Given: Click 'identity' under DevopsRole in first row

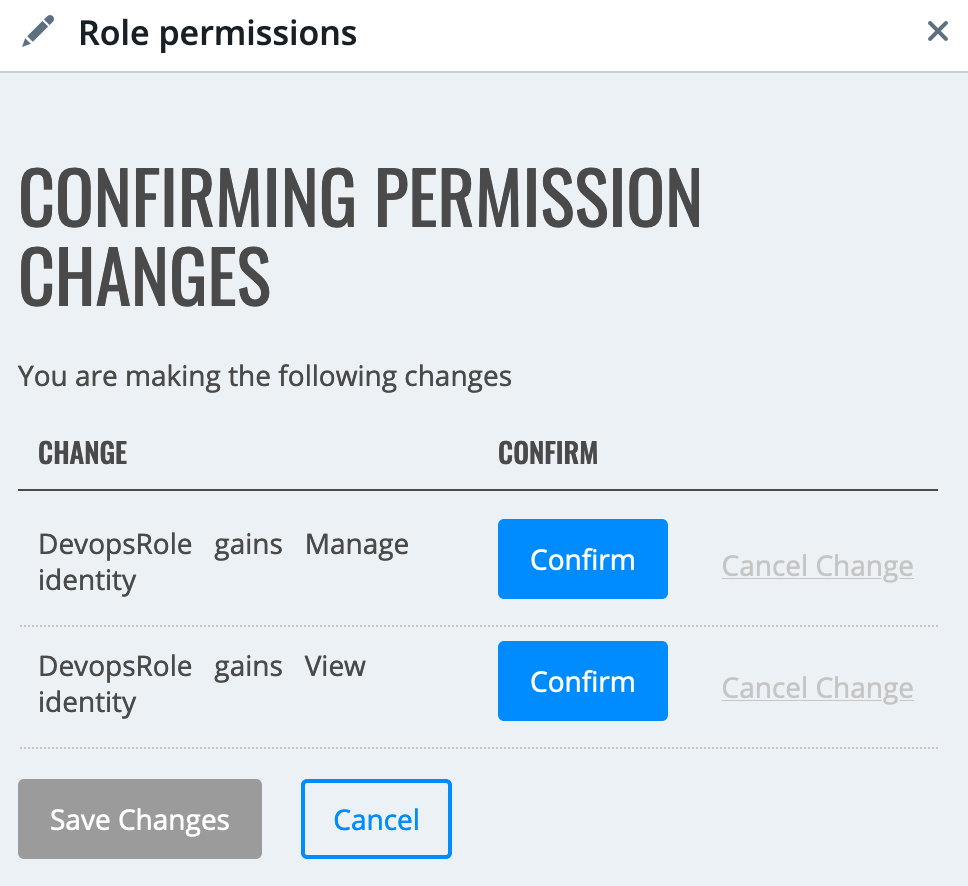Looking at the screenshot, I should click(87, 582).
